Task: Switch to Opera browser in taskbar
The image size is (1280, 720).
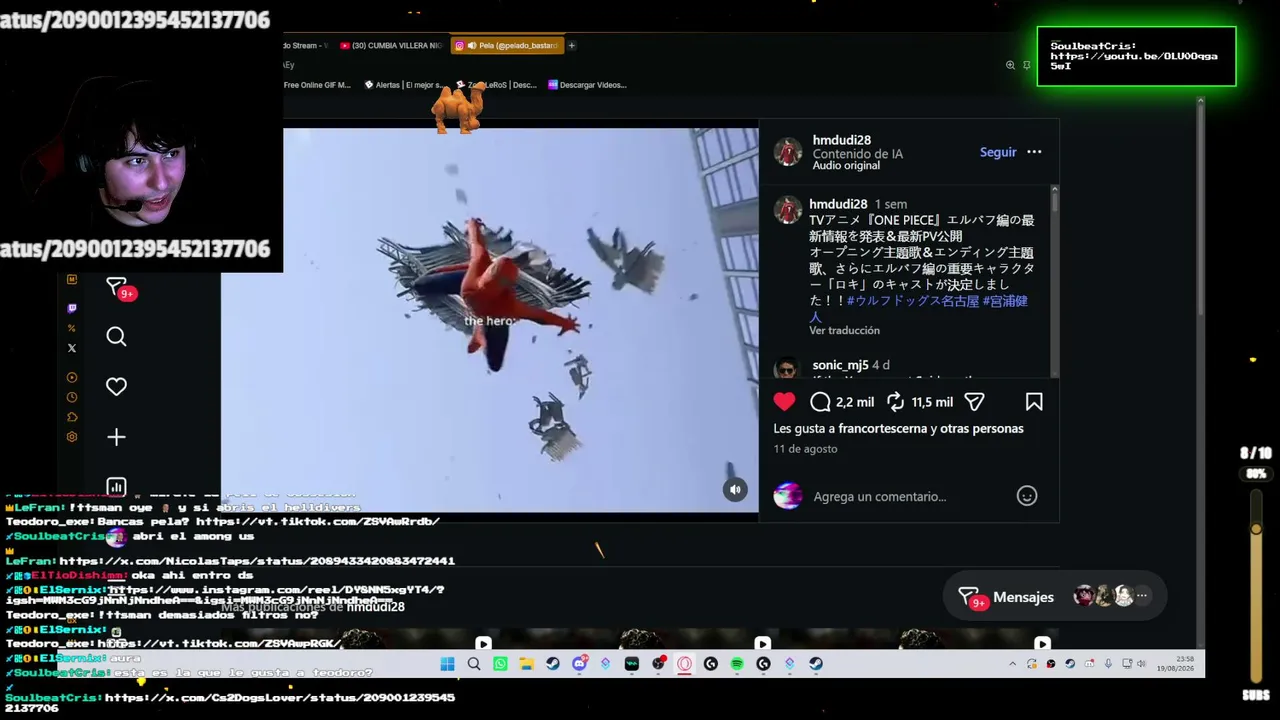Action: [x=685, y=664]
